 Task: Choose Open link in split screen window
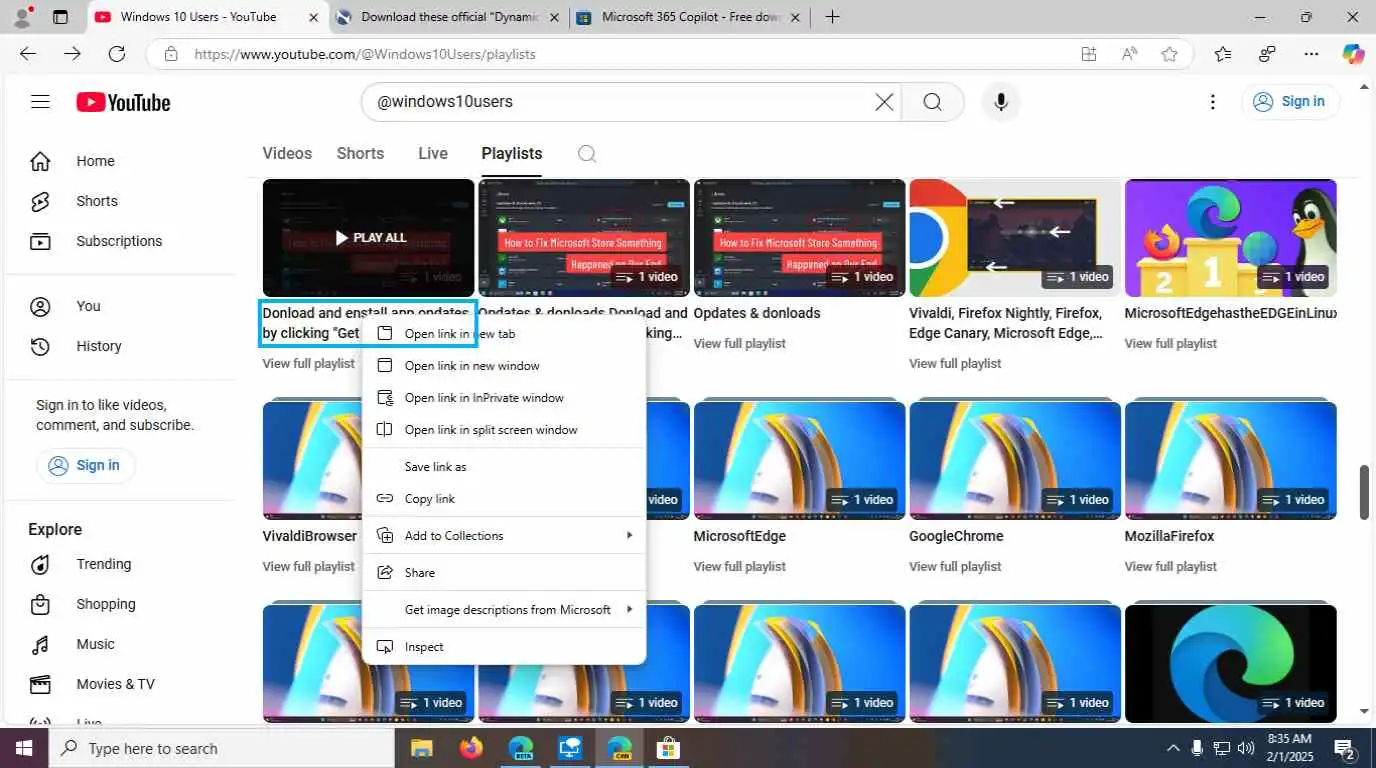click(x=504, y=429)
